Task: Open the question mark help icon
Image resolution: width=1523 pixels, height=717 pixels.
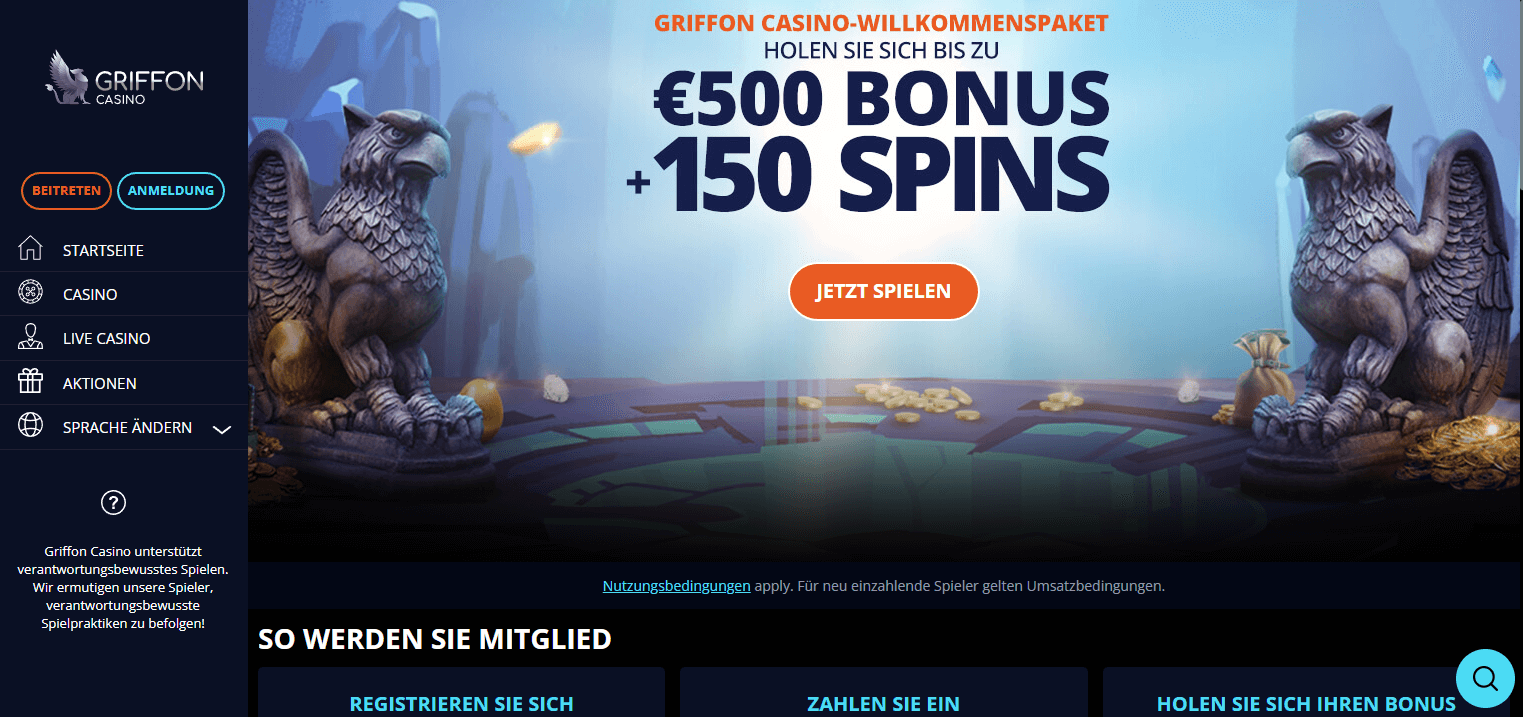Action: point(114,503)
